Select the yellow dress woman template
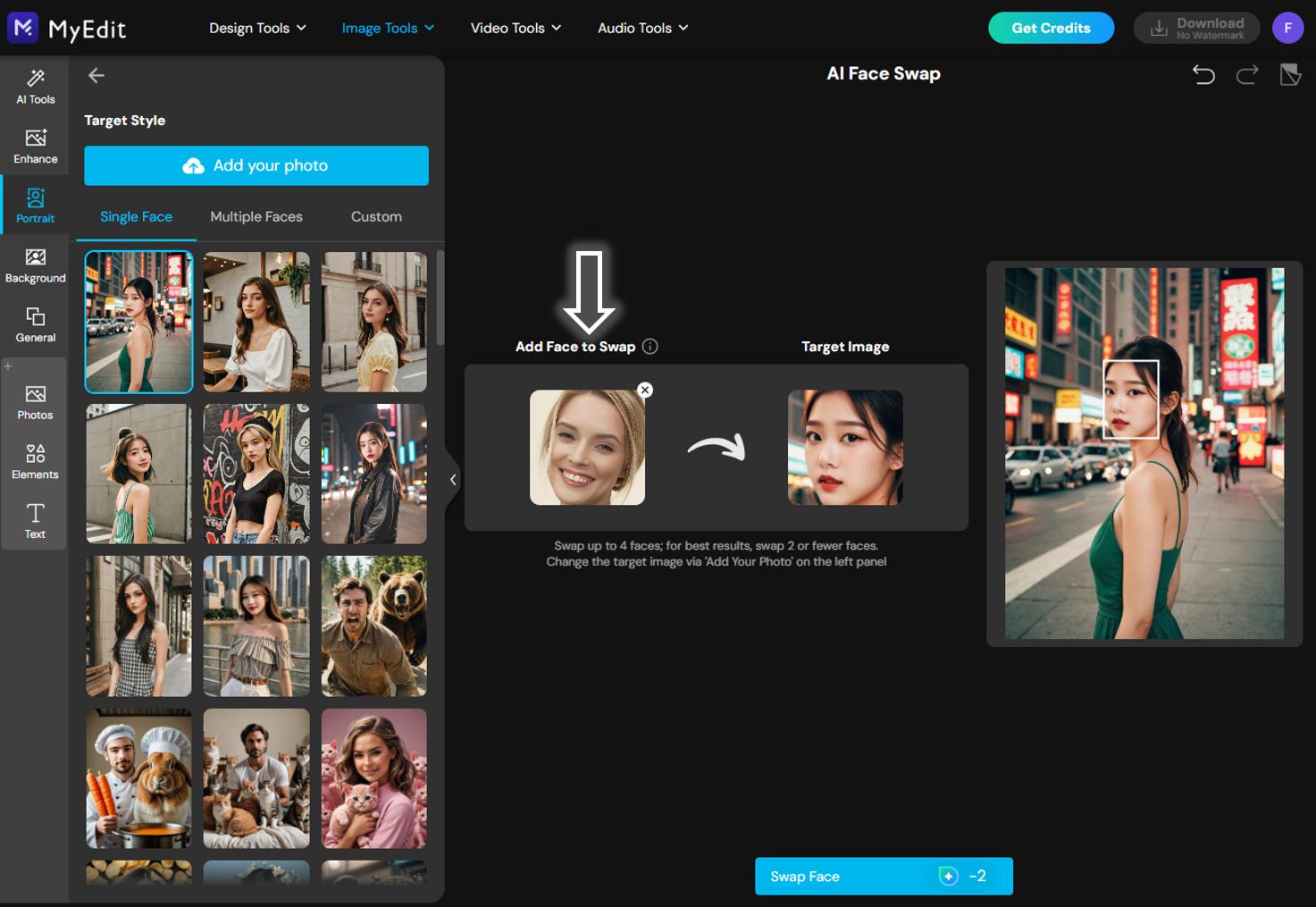 374,322
